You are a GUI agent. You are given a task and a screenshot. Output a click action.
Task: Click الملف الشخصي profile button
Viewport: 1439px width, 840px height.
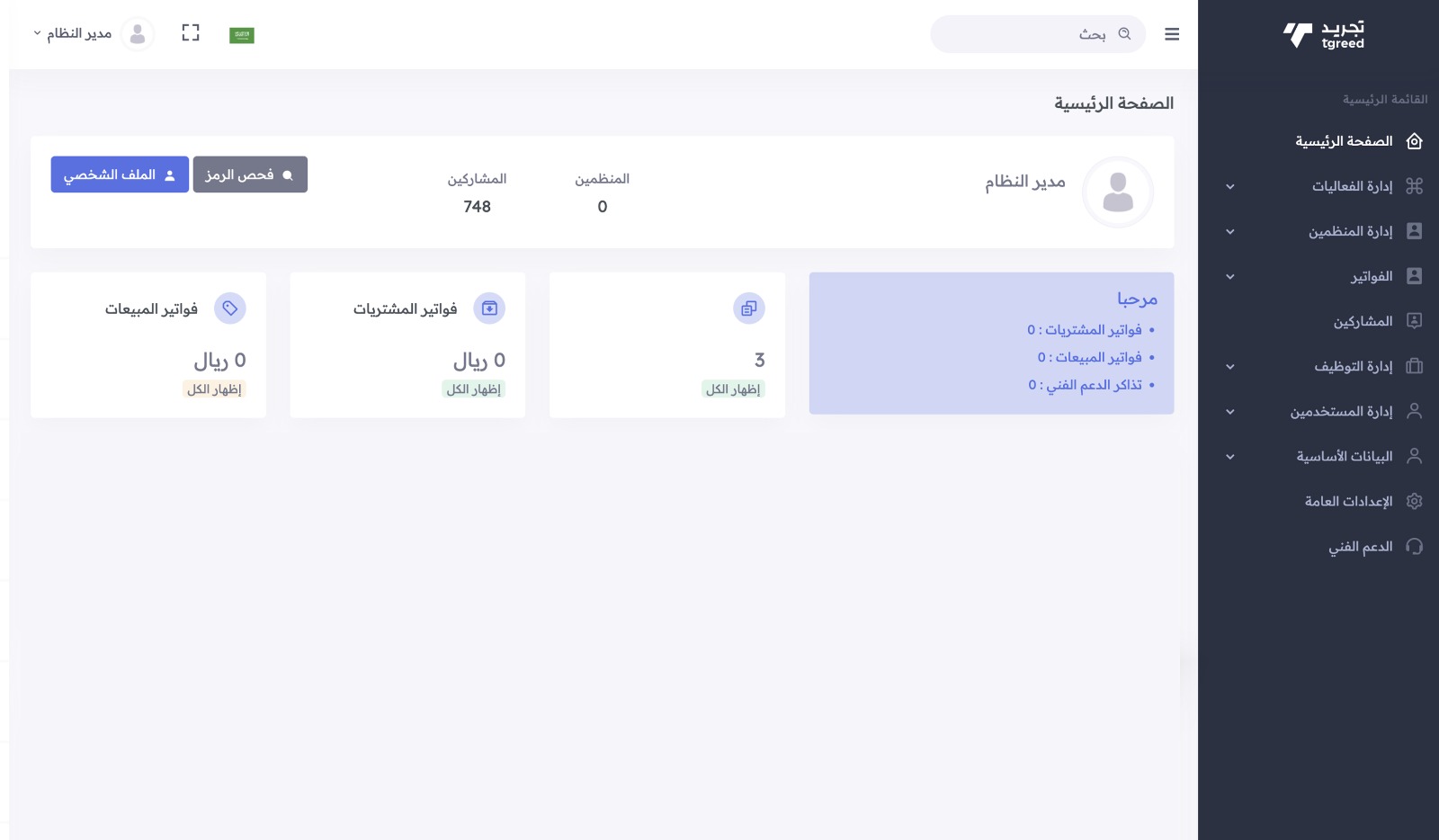120,174
